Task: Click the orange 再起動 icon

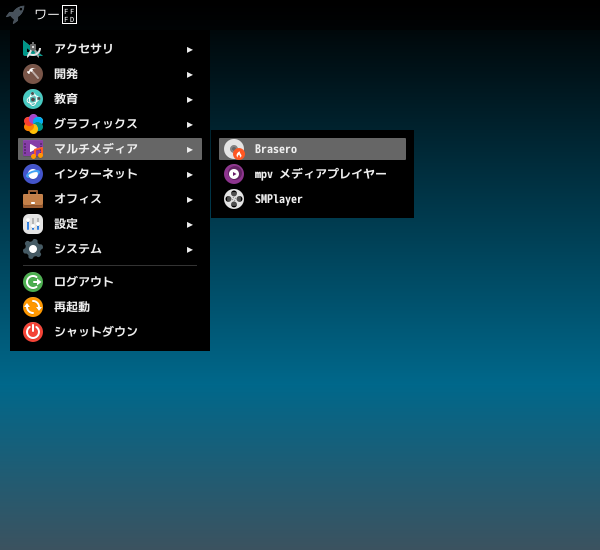Action: [x=33, y=307]
